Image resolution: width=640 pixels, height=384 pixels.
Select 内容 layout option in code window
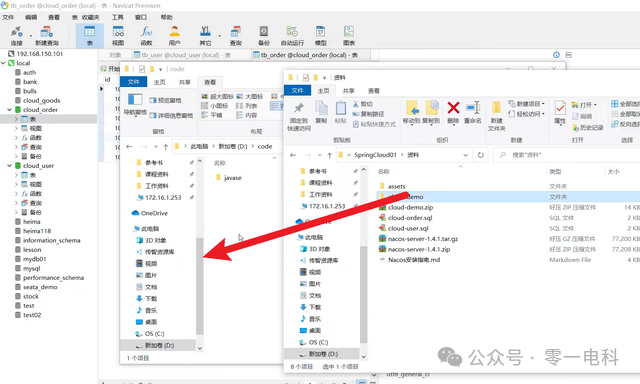click(247, 115)
